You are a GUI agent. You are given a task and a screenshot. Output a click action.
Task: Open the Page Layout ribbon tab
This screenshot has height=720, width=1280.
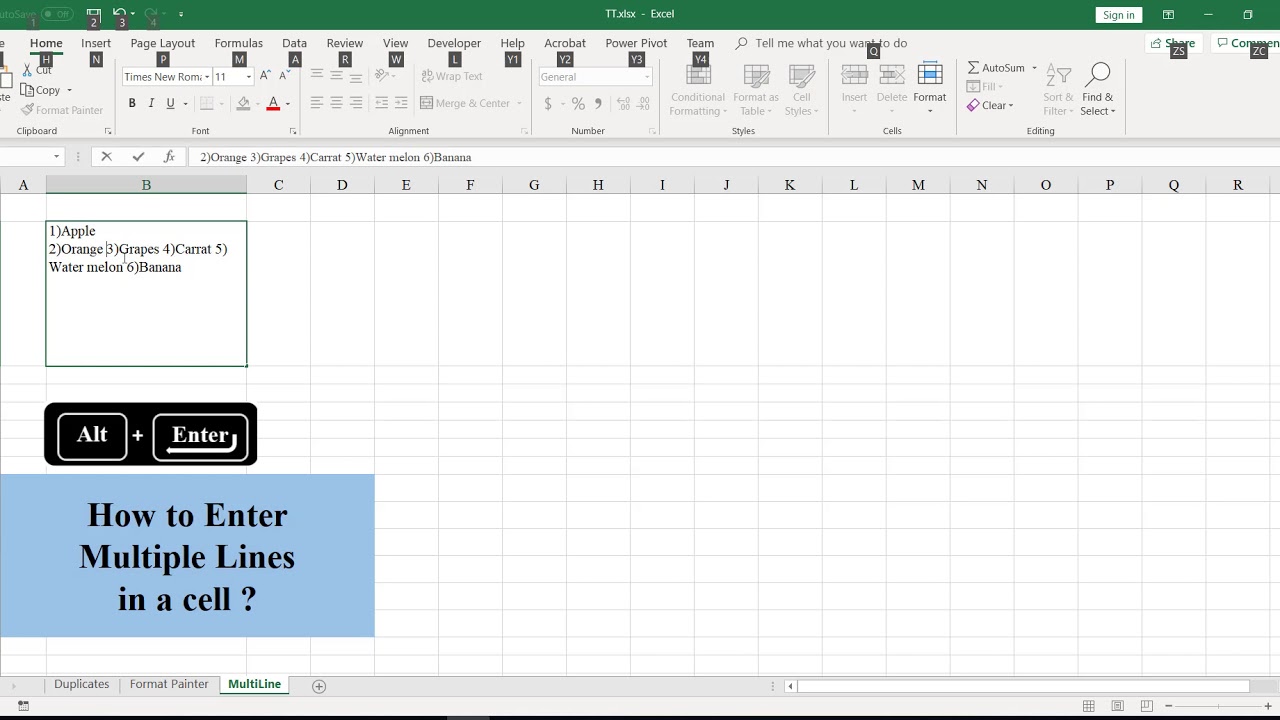[x=162, y=43]
